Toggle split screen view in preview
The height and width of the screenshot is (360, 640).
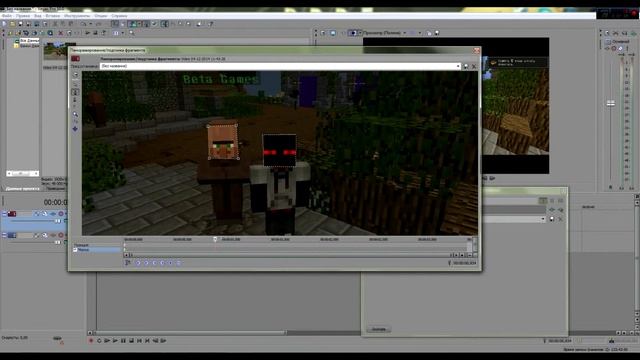pyautogui.click(x=352, y=33)
